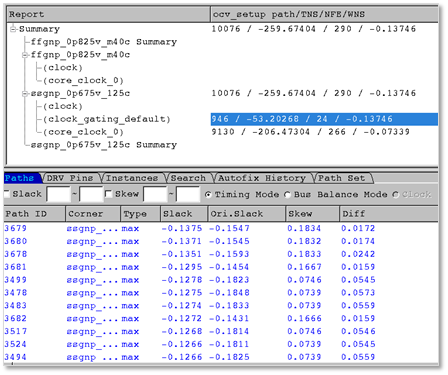448x375 pixels.
Task: Select (core_clock_0) under ffgnp_0p825v_m40c
Action: tap(83, 81)
